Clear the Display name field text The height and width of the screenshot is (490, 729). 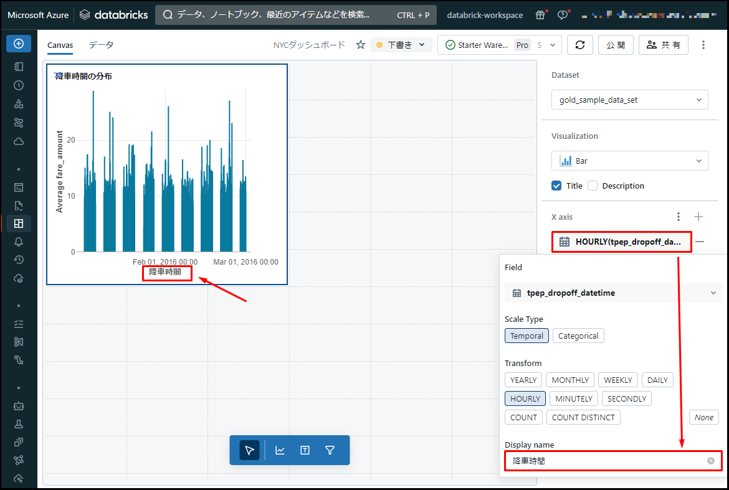(710, 461)
